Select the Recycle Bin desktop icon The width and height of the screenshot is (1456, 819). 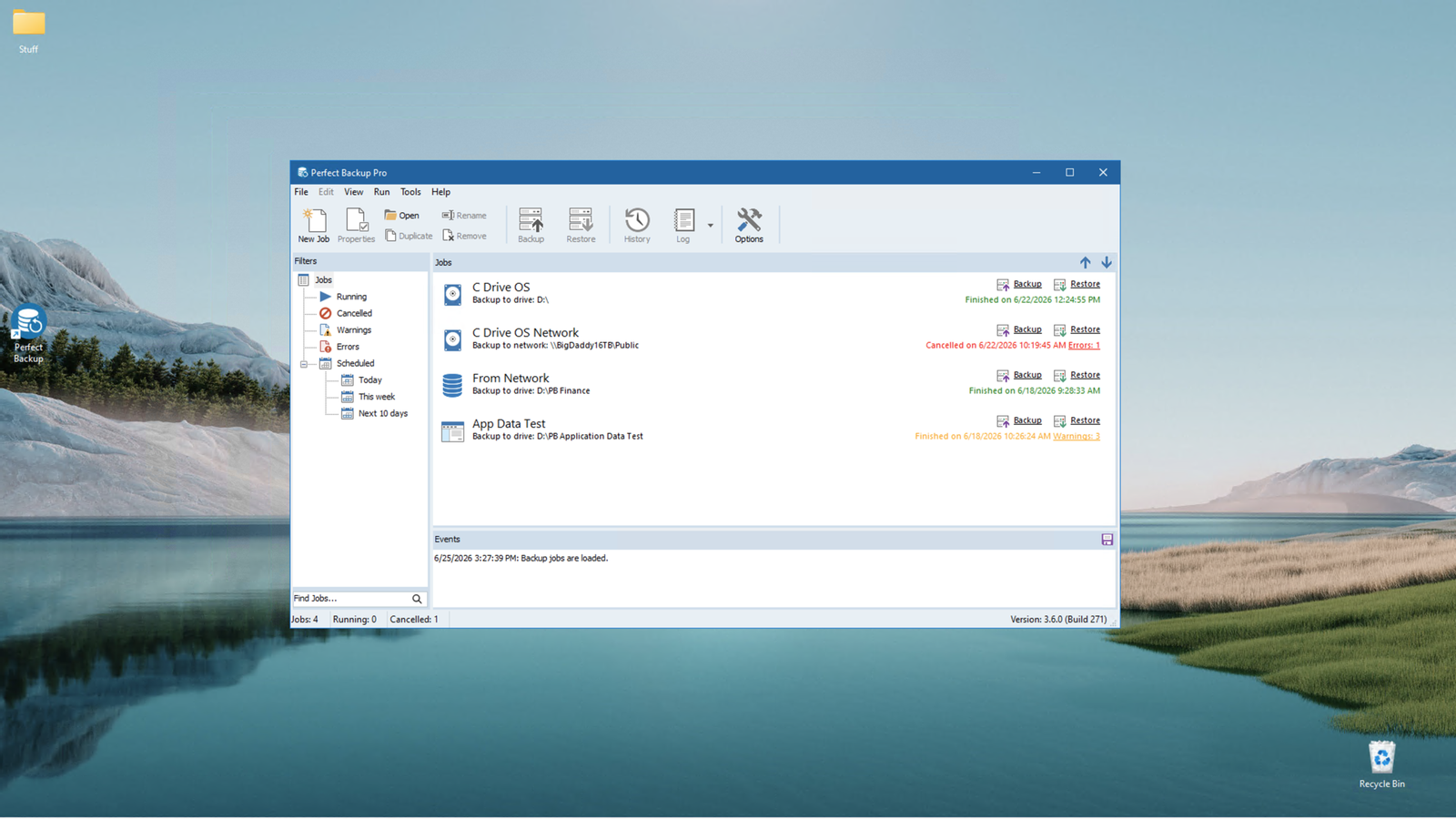[1381, 764]
